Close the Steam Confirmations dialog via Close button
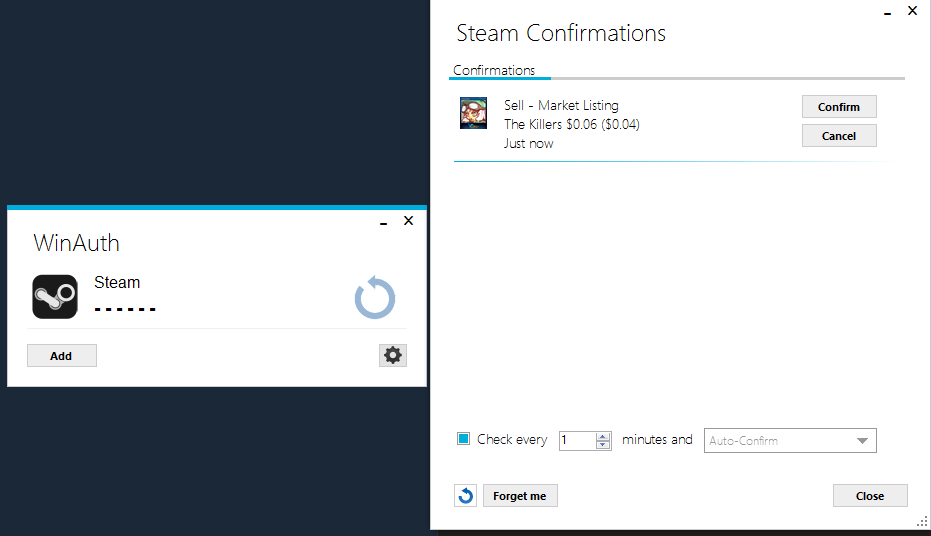Screen dimensions: 931x536 [870, 496]
